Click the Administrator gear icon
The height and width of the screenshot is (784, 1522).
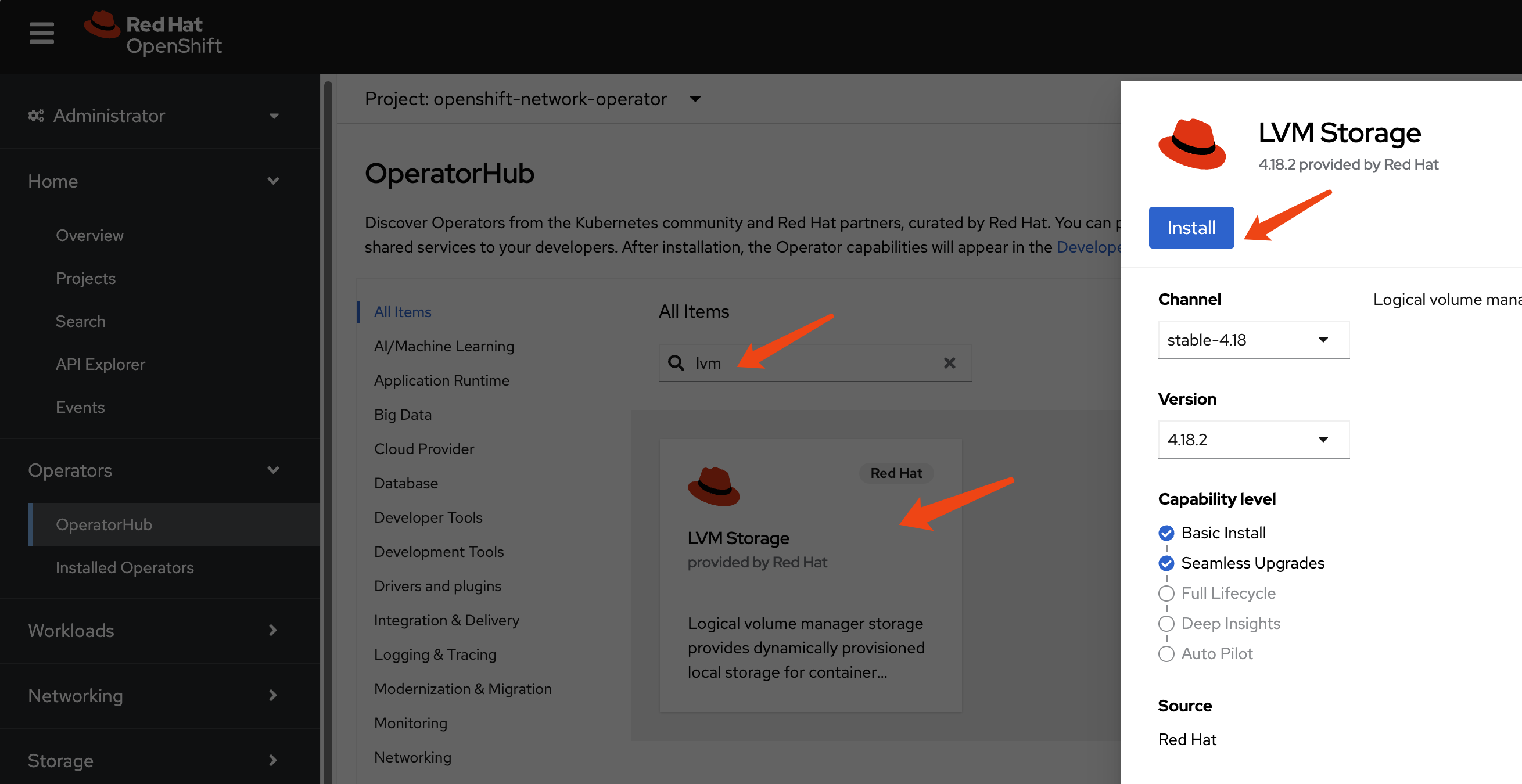pyautogui.click(x=36, y=116)
